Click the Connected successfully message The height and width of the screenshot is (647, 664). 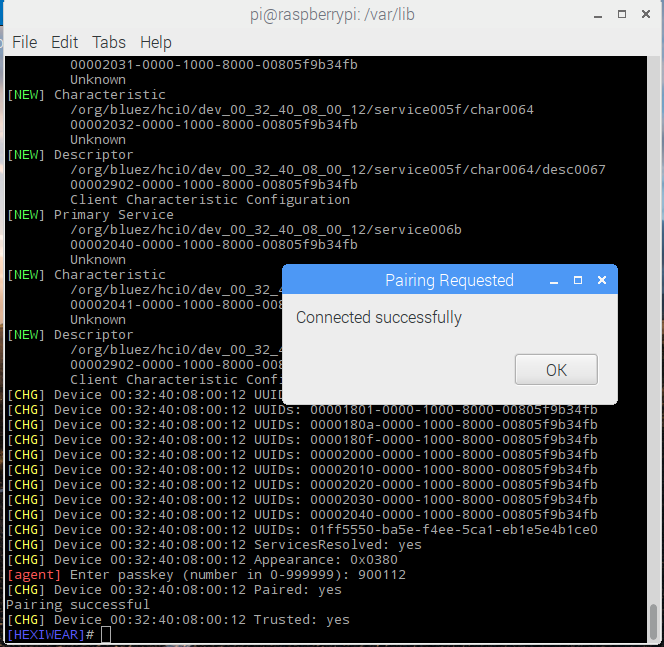pyautogui.click(x=379, y=318)
